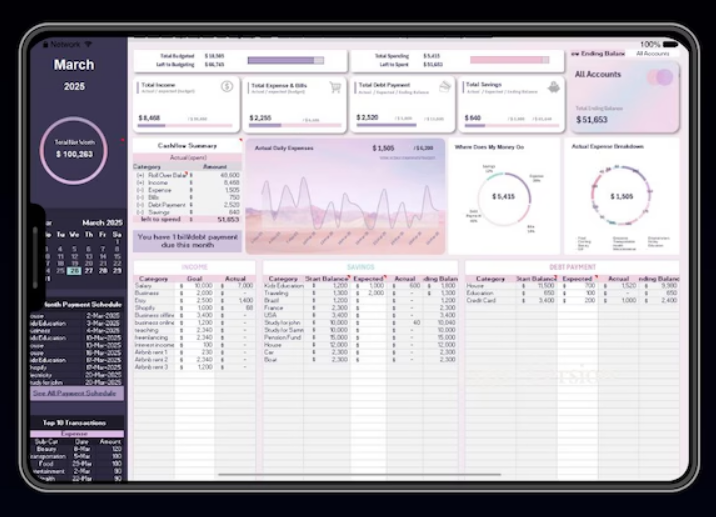The width and height of the screenshot is (716, 517).
Task: Open the All Accounts dropdown next to Ending Balance
Action: click(653, 53)
